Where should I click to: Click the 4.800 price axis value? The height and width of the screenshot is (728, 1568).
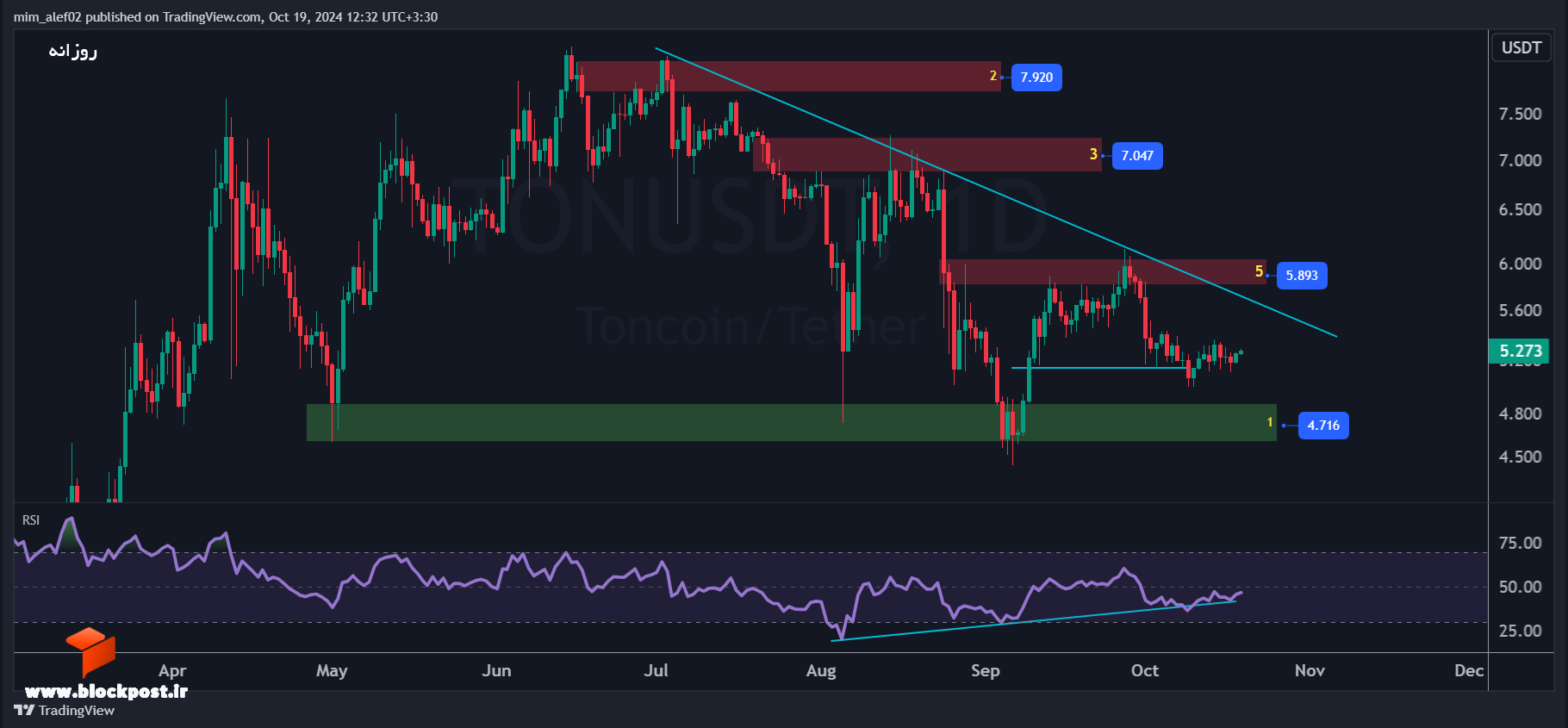pos(1520,414)
